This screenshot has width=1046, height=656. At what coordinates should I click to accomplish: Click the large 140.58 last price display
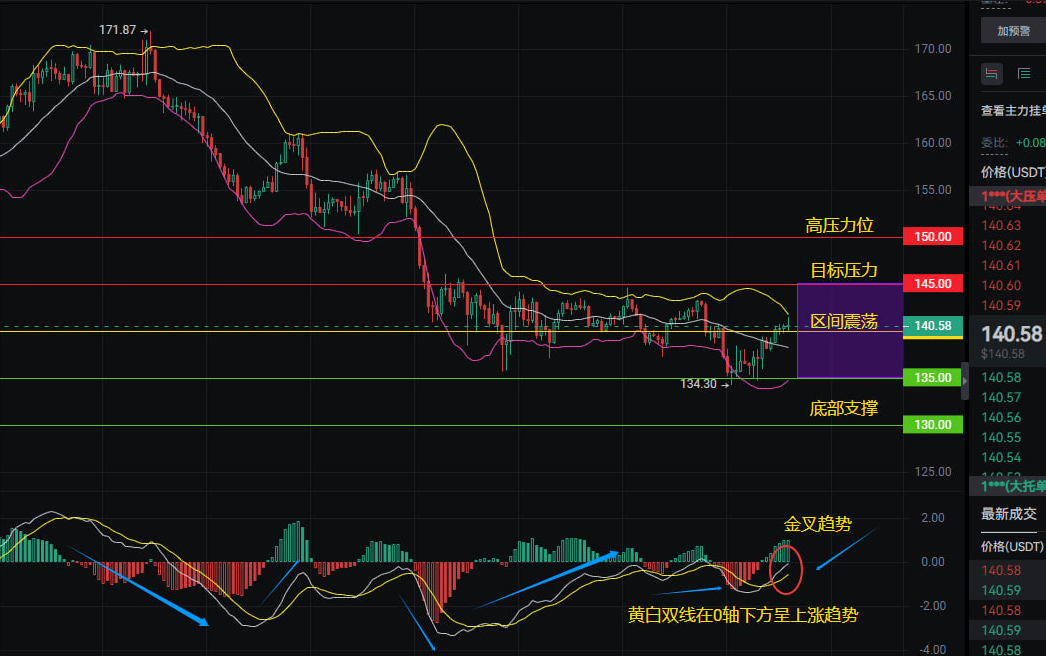pos(1012,333)
